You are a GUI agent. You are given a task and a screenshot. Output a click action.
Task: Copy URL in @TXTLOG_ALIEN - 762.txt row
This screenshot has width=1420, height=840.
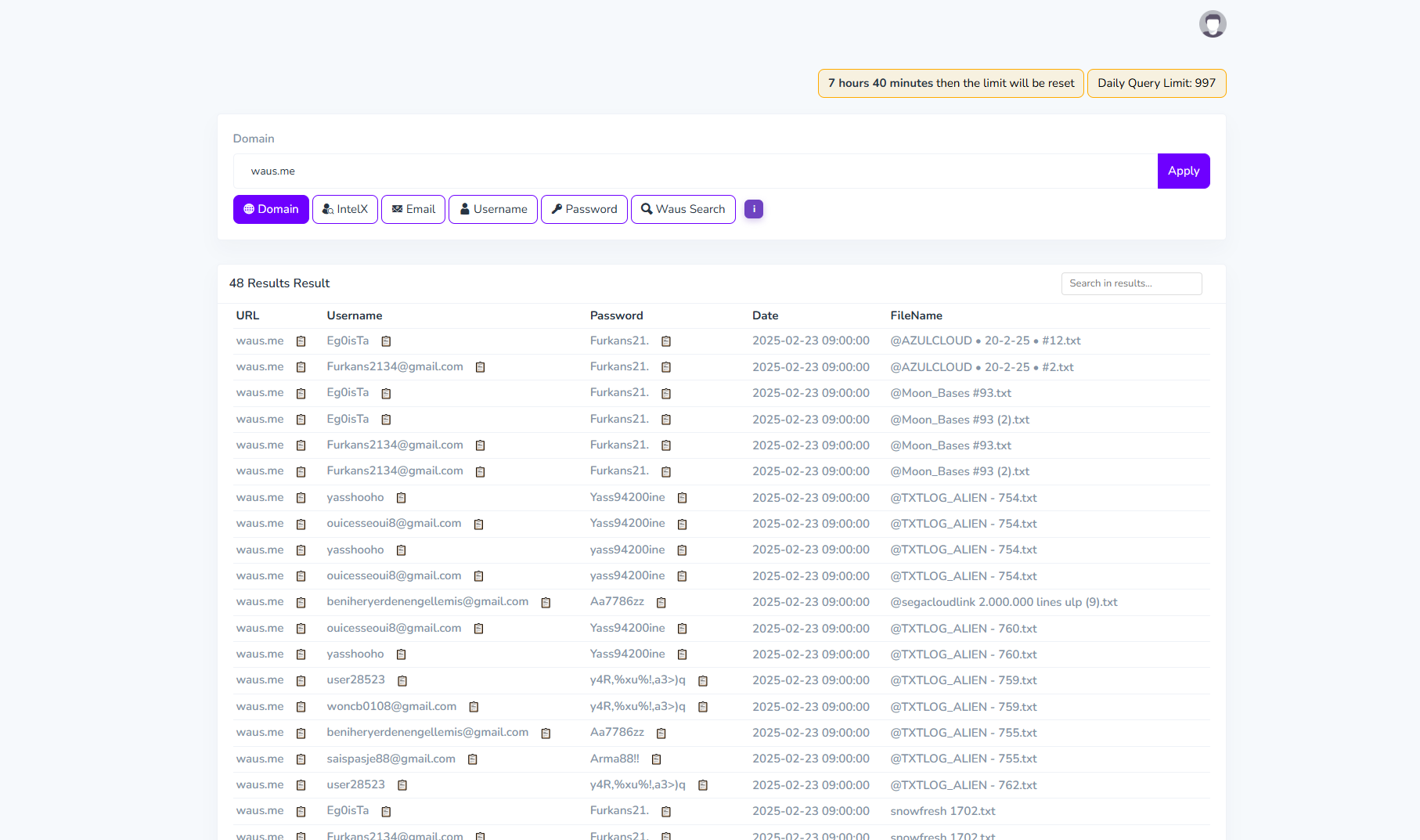click(x=301, y=785)
